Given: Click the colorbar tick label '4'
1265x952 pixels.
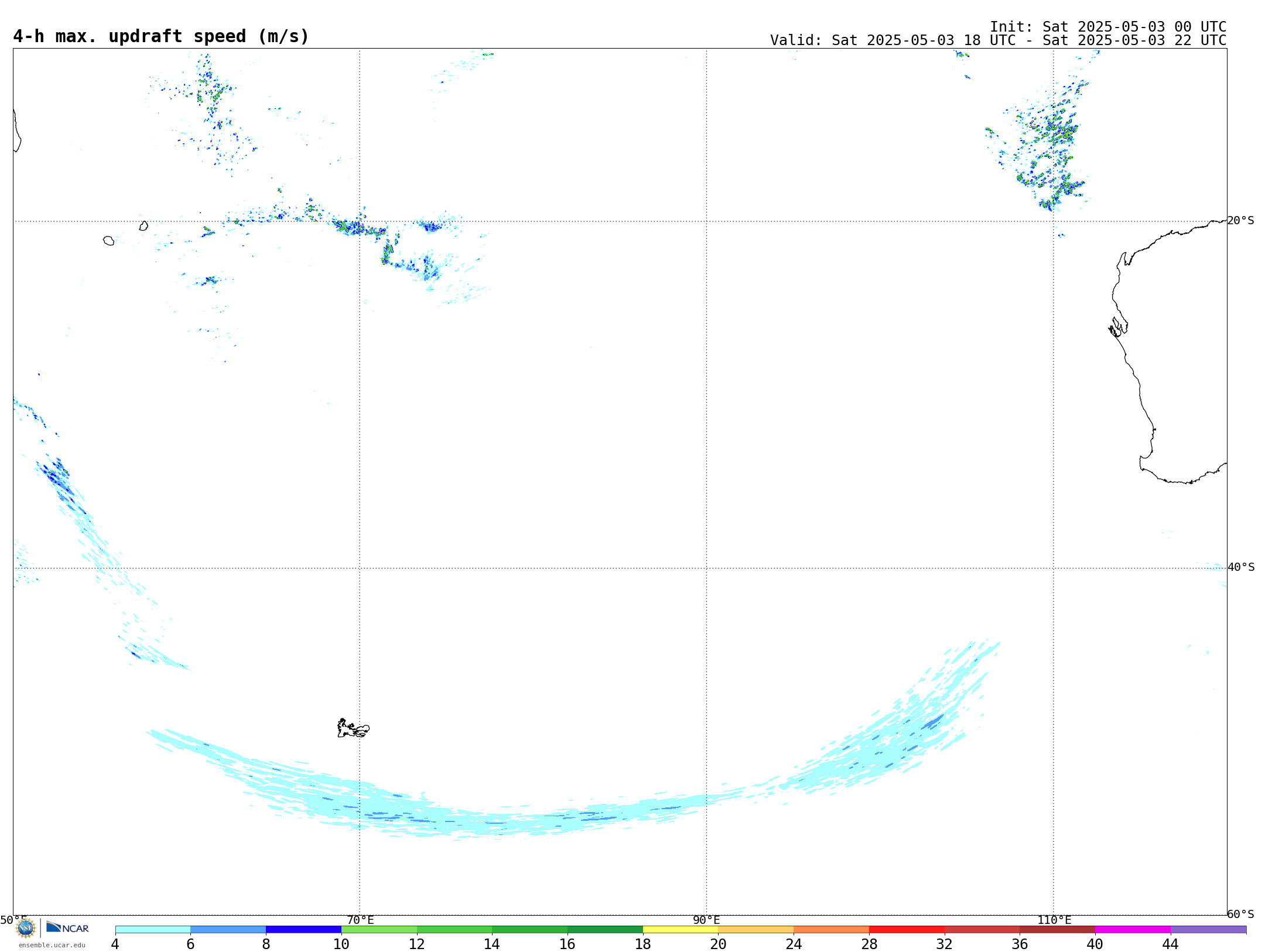Looking at the screenshot, I should pos(115,944).
